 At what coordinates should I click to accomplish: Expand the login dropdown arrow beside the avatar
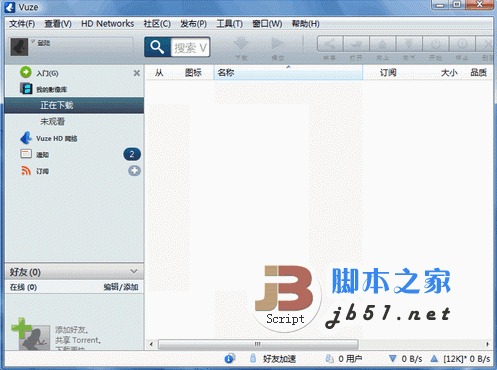coord(33,41)
